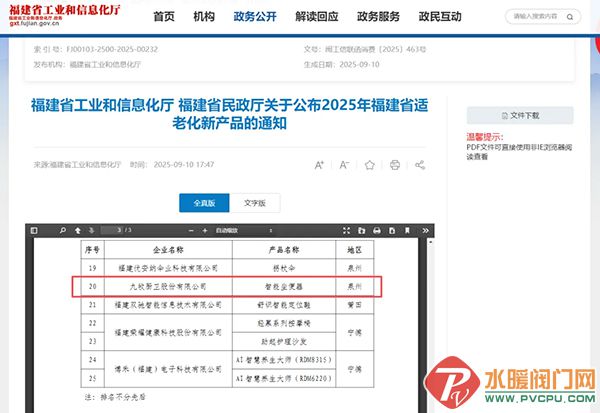This screenshot has width=600, height=413.
Task: Increase article font size with A+
Action: click(x=319, y=165)
